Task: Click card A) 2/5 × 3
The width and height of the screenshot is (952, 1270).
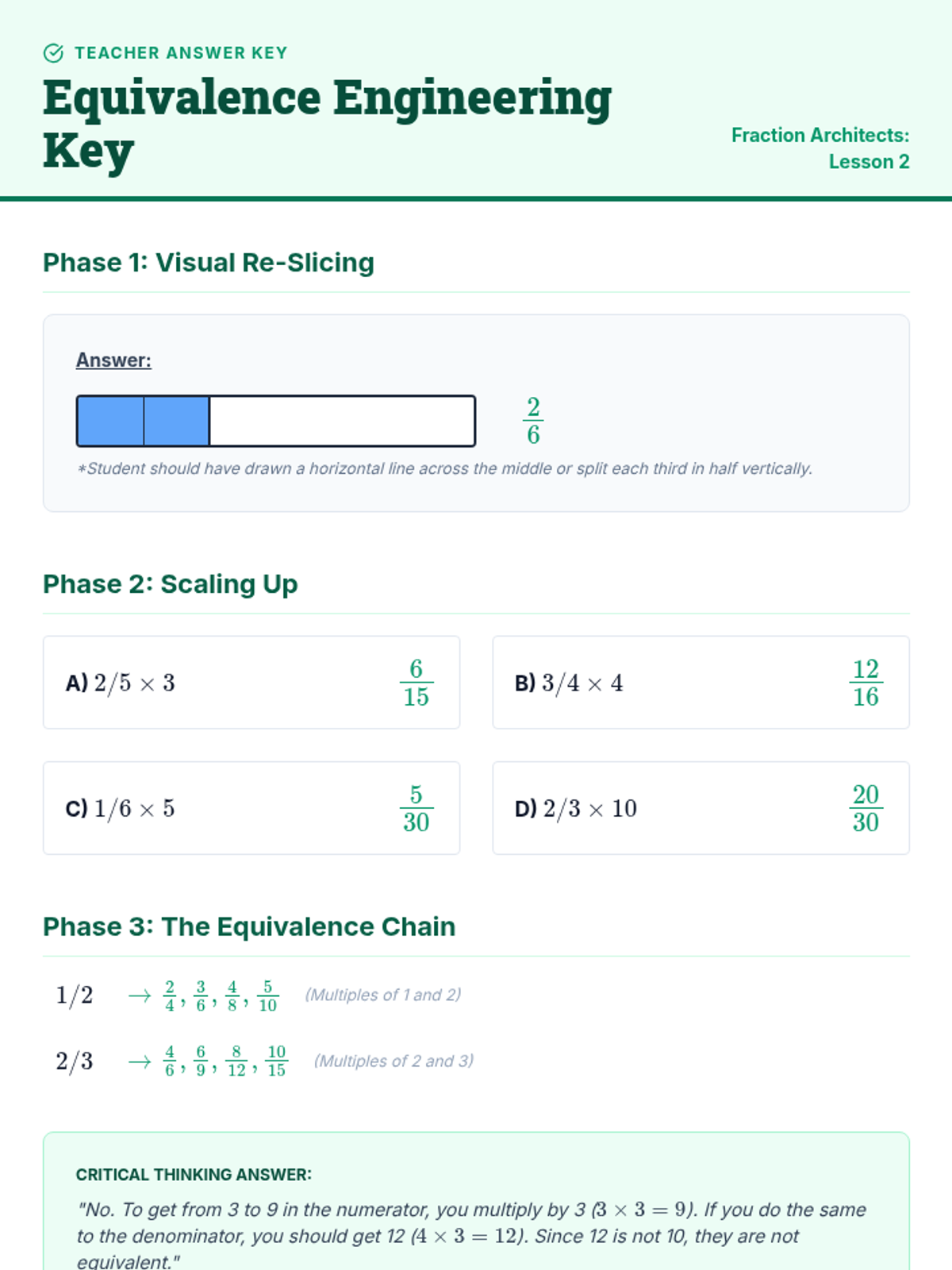Action: click(251, 683)
